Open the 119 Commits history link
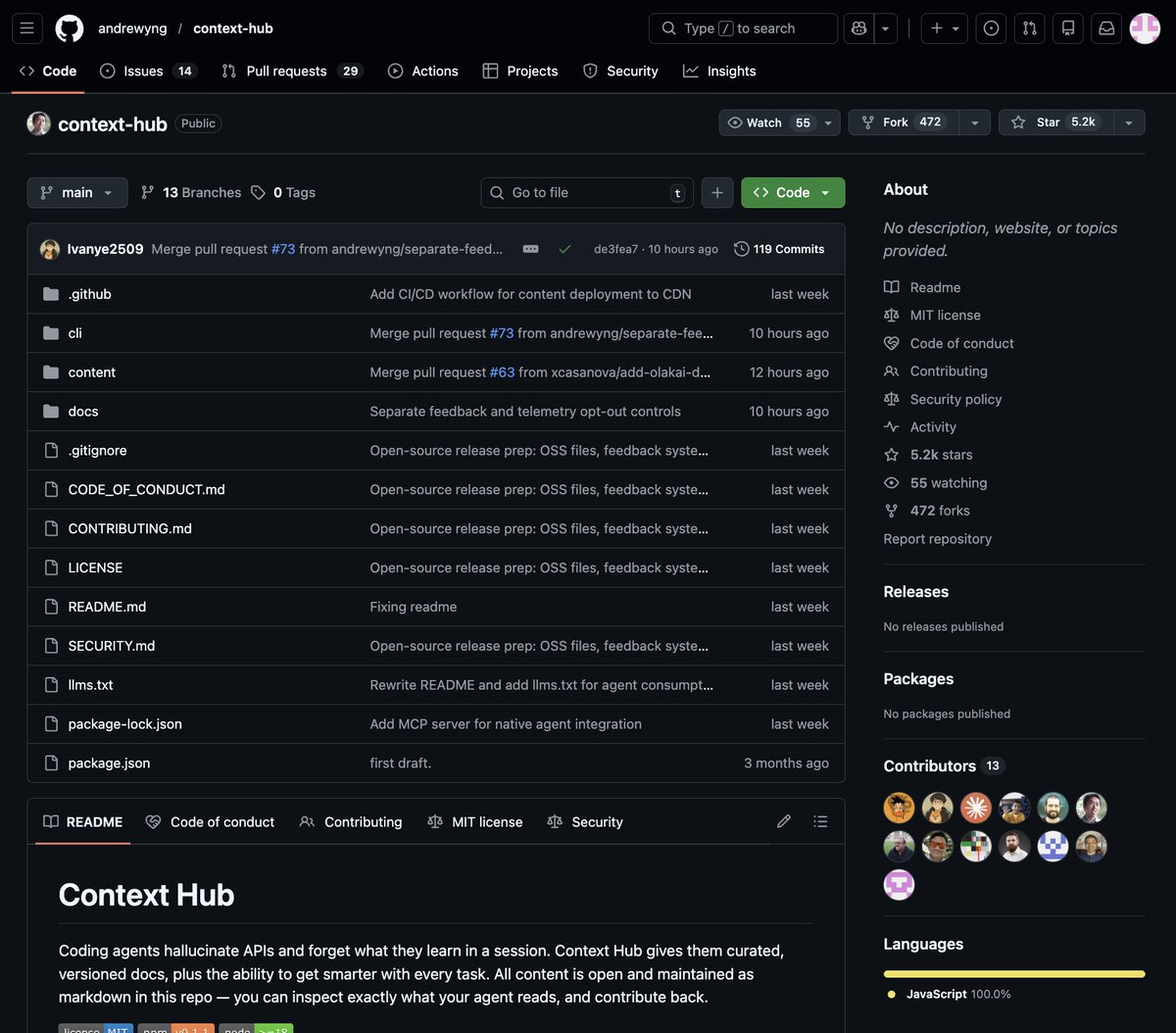The height and width of the screenshot is (1033, 1176). [779, 249]
